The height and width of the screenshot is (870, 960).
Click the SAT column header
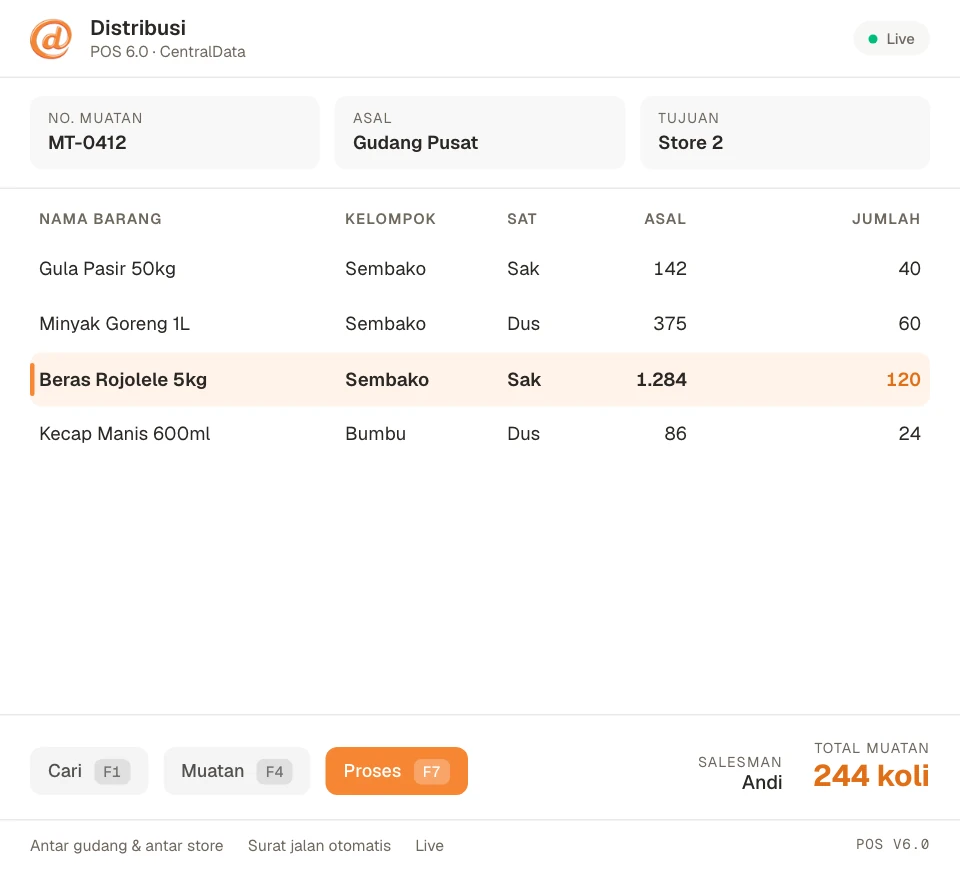point(522,219)
